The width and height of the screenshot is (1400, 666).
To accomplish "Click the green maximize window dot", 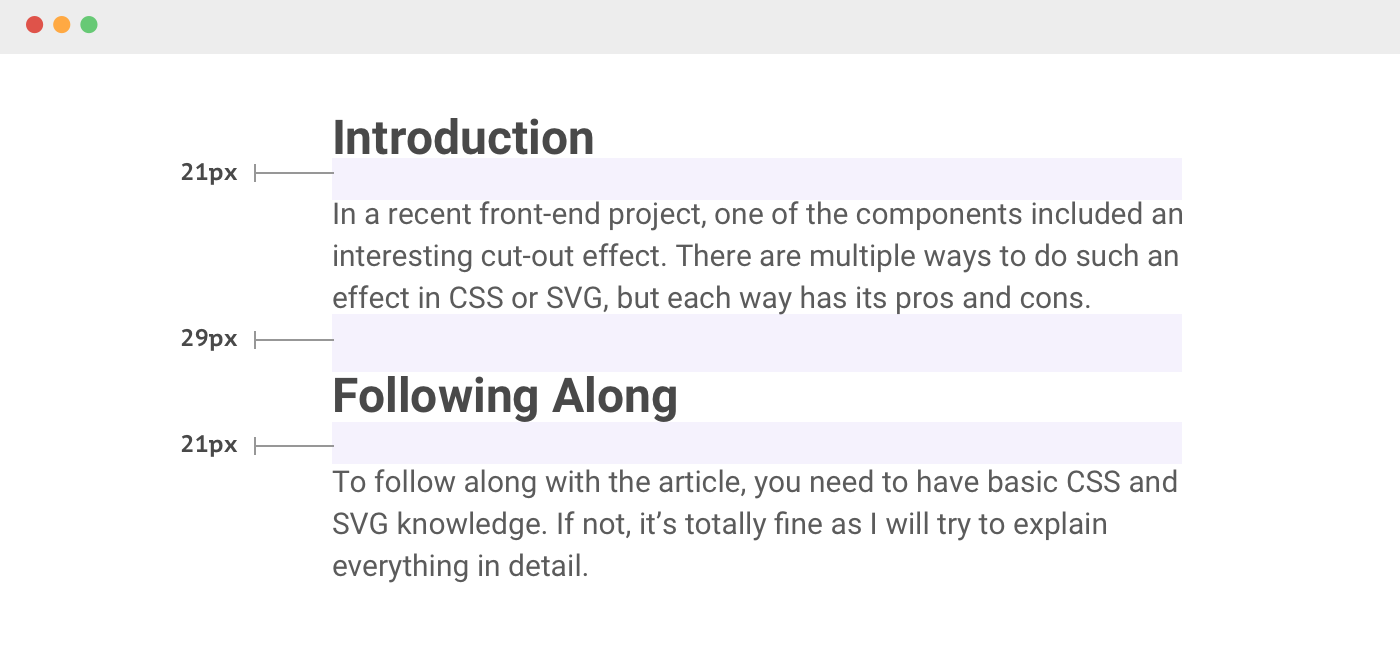I will [x=89, y=25].
